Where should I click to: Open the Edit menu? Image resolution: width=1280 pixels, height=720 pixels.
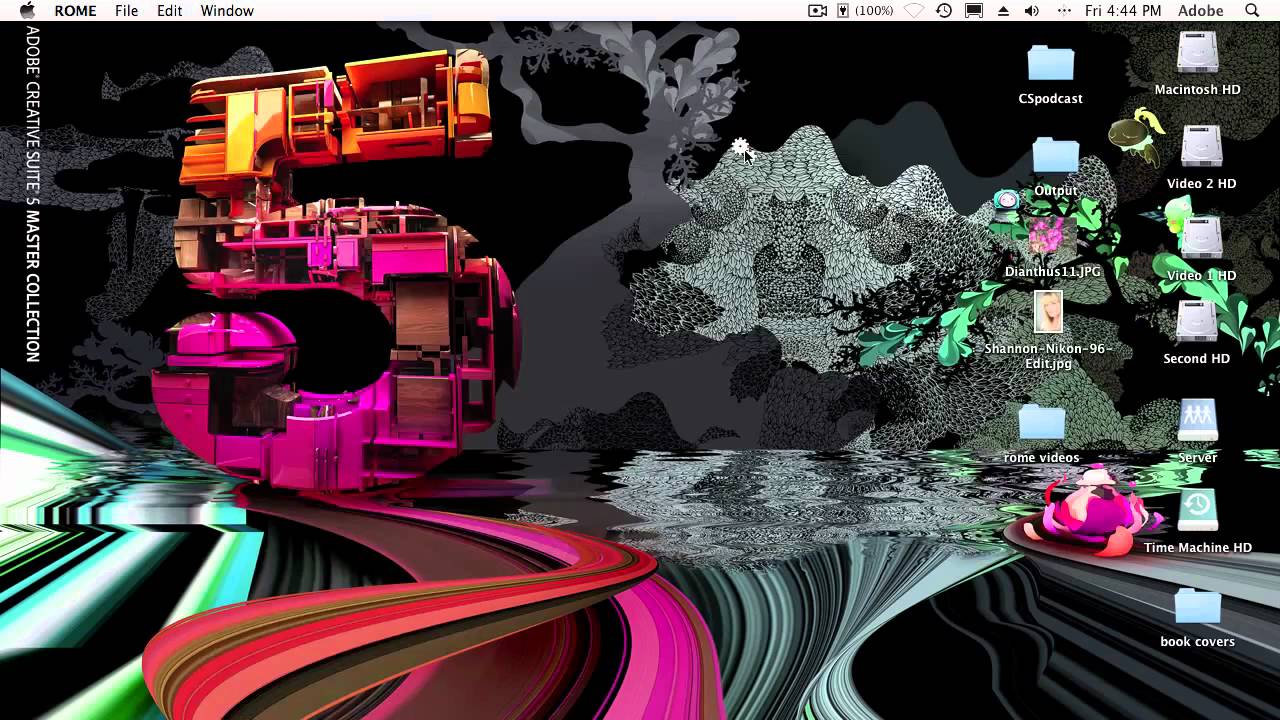[x=169, y=11]
